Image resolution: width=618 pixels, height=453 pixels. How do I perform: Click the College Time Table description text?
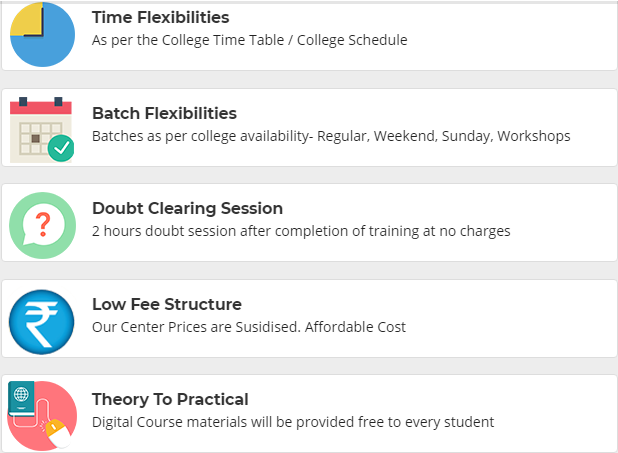[x=249, y=40]
